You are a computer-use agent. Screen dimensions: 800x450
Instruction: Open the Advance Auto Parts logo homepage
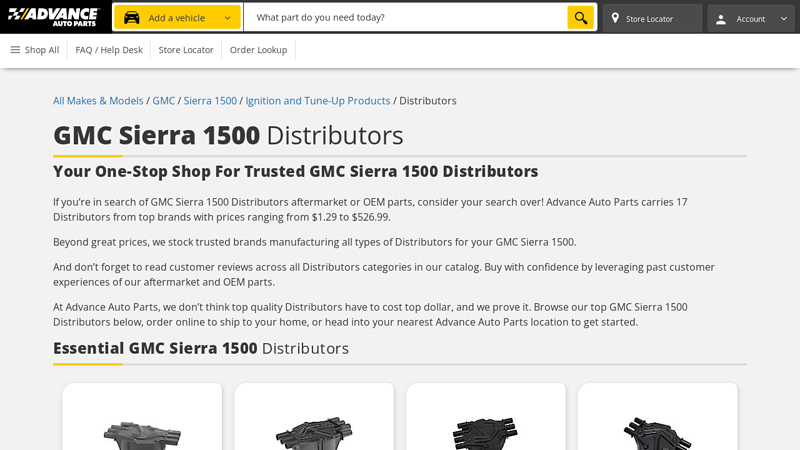pos(54,17)
